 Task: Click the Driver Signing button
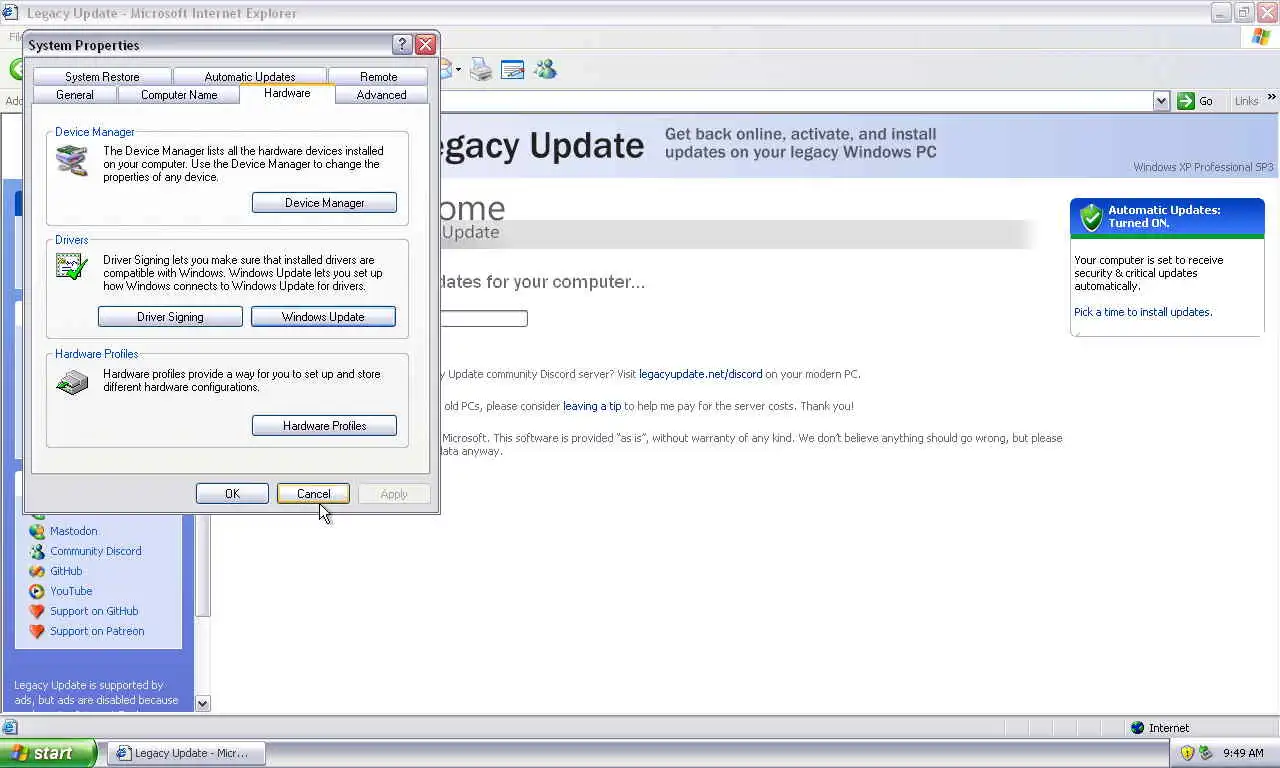tap(170, 317)
